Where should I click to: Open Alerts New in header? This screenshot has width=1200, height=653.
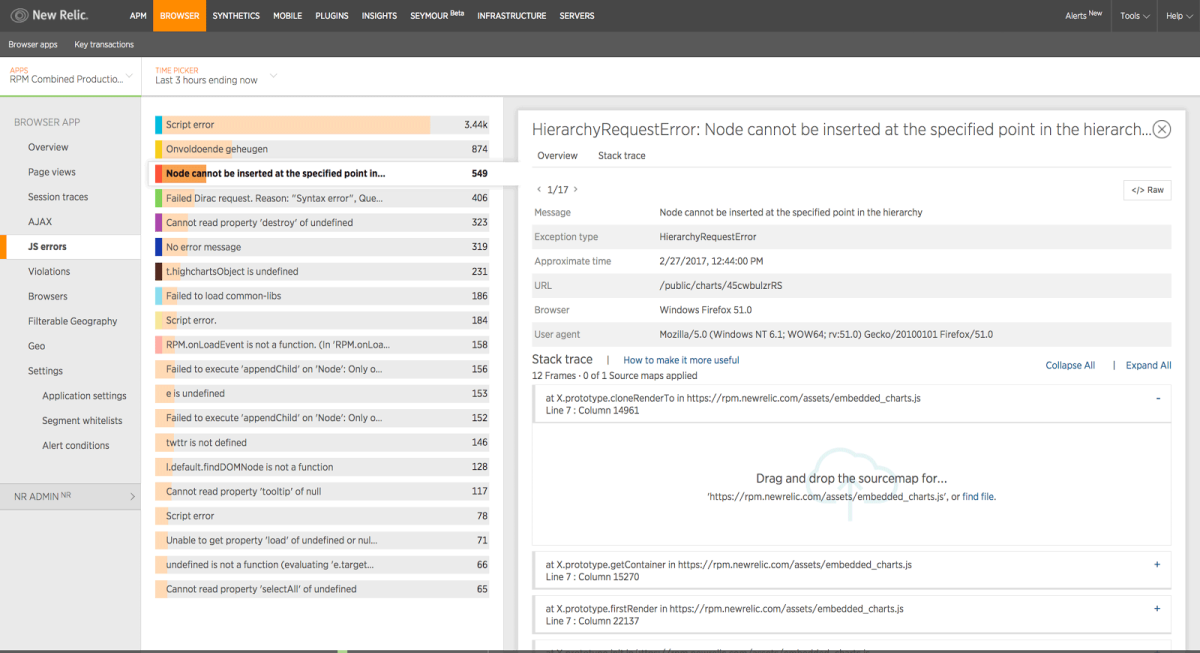(1084, 16)
